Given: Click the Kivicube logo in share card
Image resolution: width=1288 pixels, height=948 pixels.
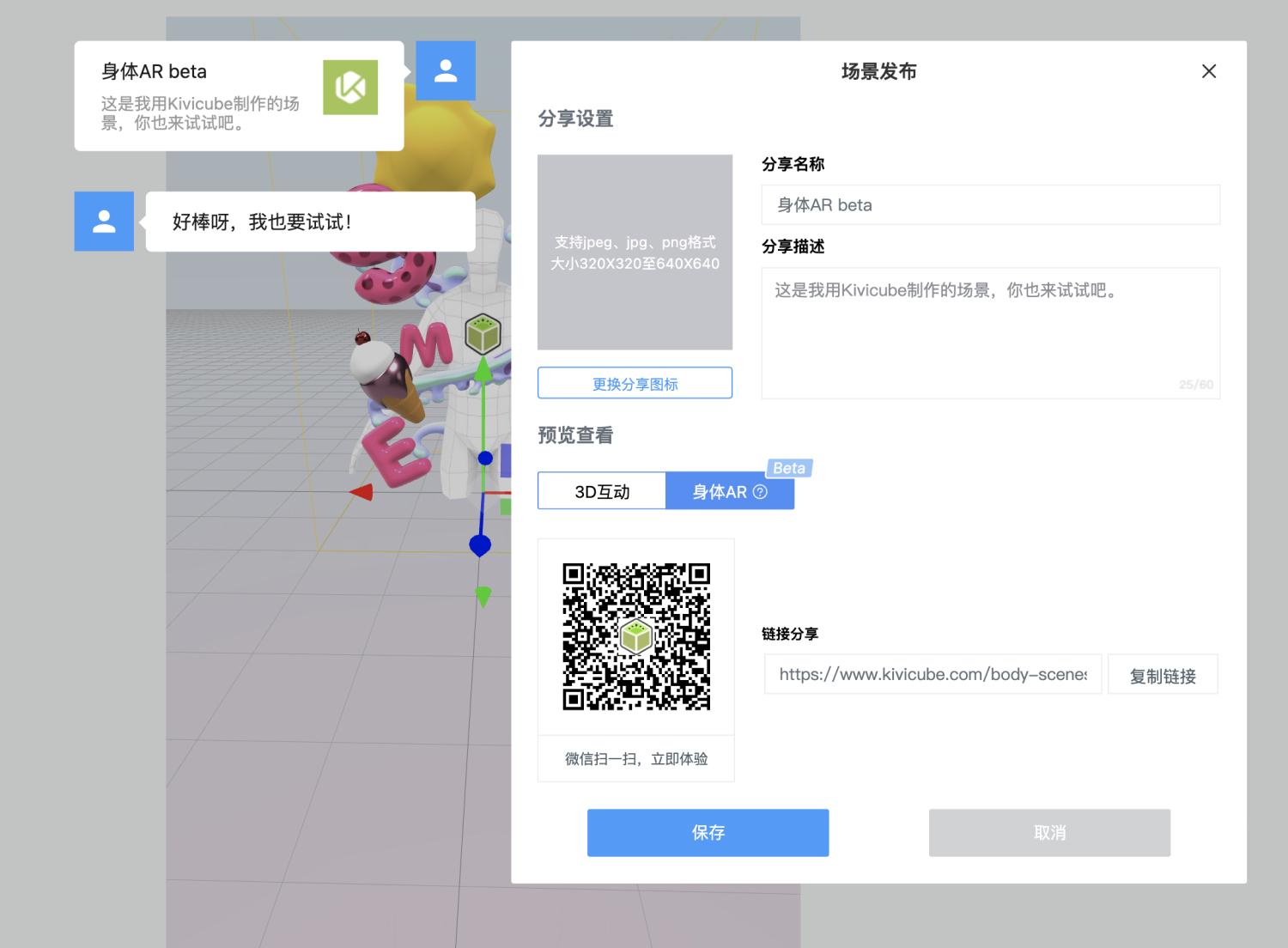Looking at the screenshot, I should click(350, 88).
